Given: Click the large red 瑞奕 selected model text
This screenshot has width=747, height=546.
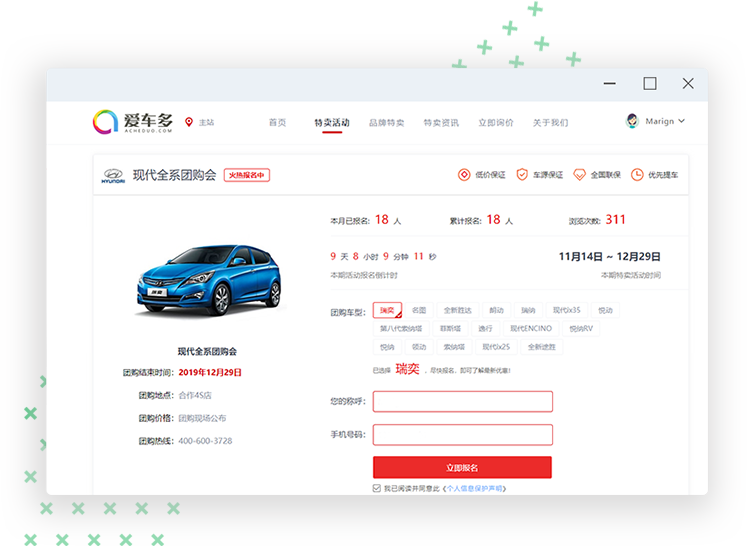Looking at the screenshot, I should coord(407,369).
